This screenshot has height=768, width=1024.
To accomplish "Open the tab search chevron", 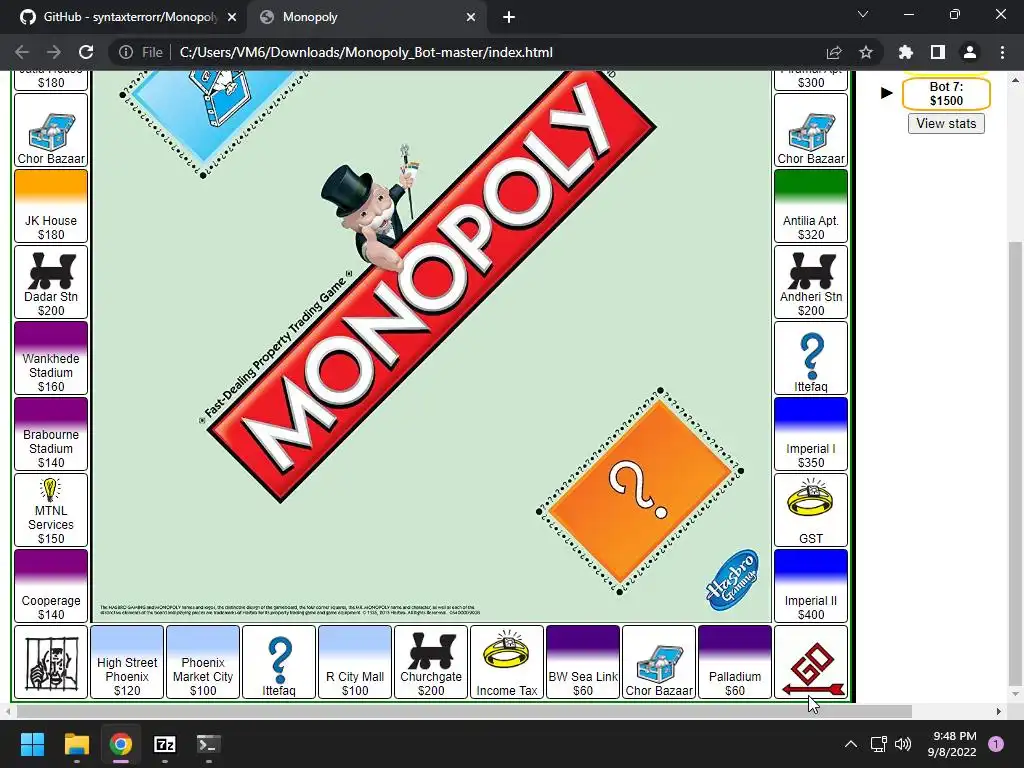I will [x=863, y=14].
